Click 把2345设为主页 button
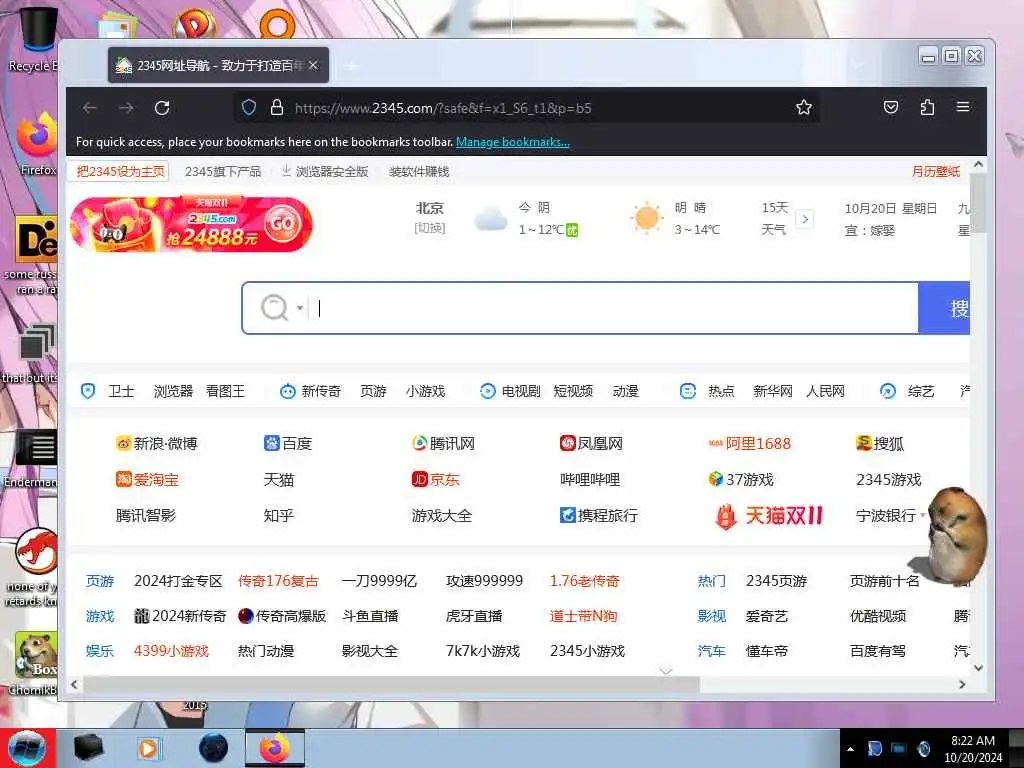 [120, 172]
